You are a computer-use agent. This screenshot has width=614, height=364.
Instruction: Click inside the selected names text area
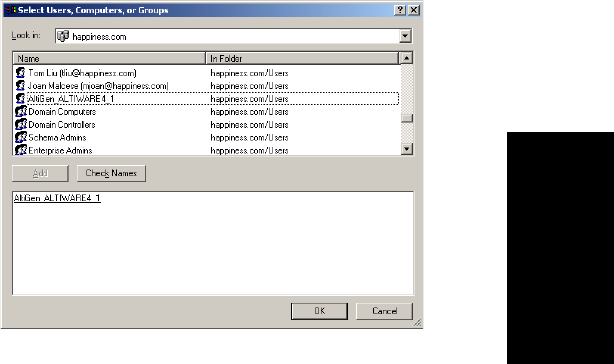213,243
